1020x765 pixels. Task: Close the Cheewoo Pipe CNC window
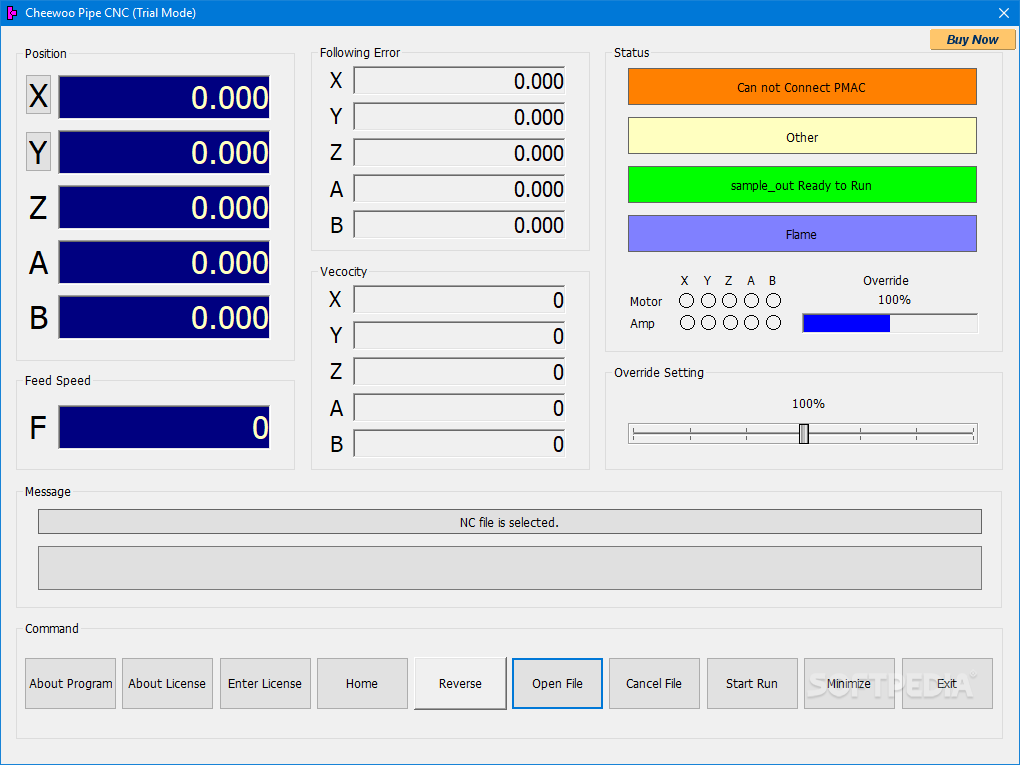point(1004,12)
